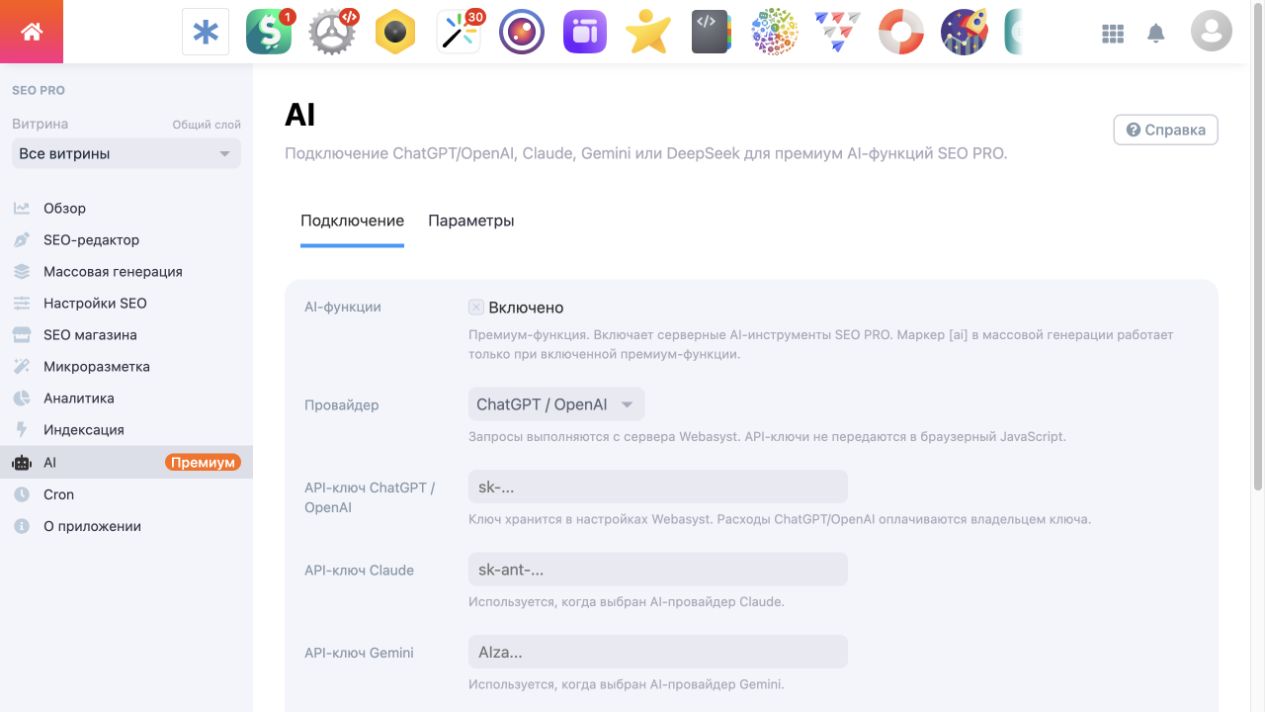Focus the API-ключ ChatGPT / OpenAI field

(x=658, y=487)
